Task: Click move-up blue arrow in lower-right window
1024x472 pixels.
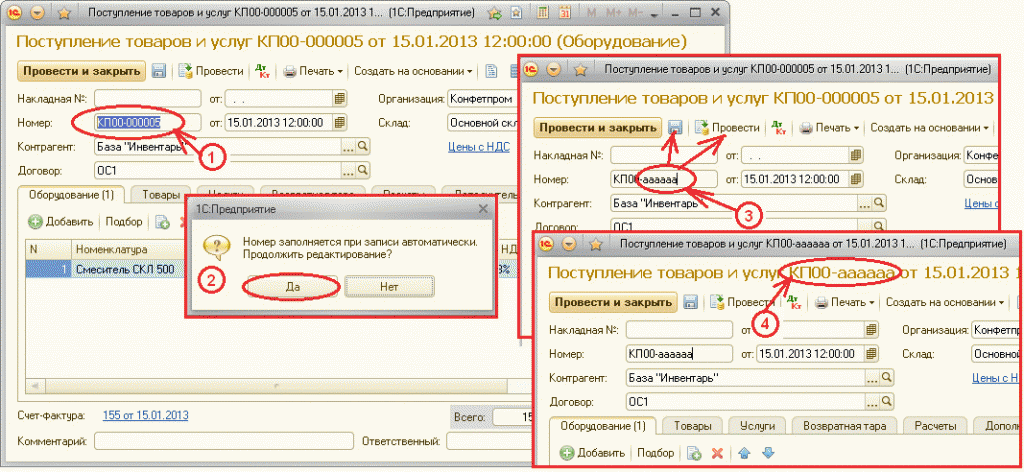Action: (744, 453)
